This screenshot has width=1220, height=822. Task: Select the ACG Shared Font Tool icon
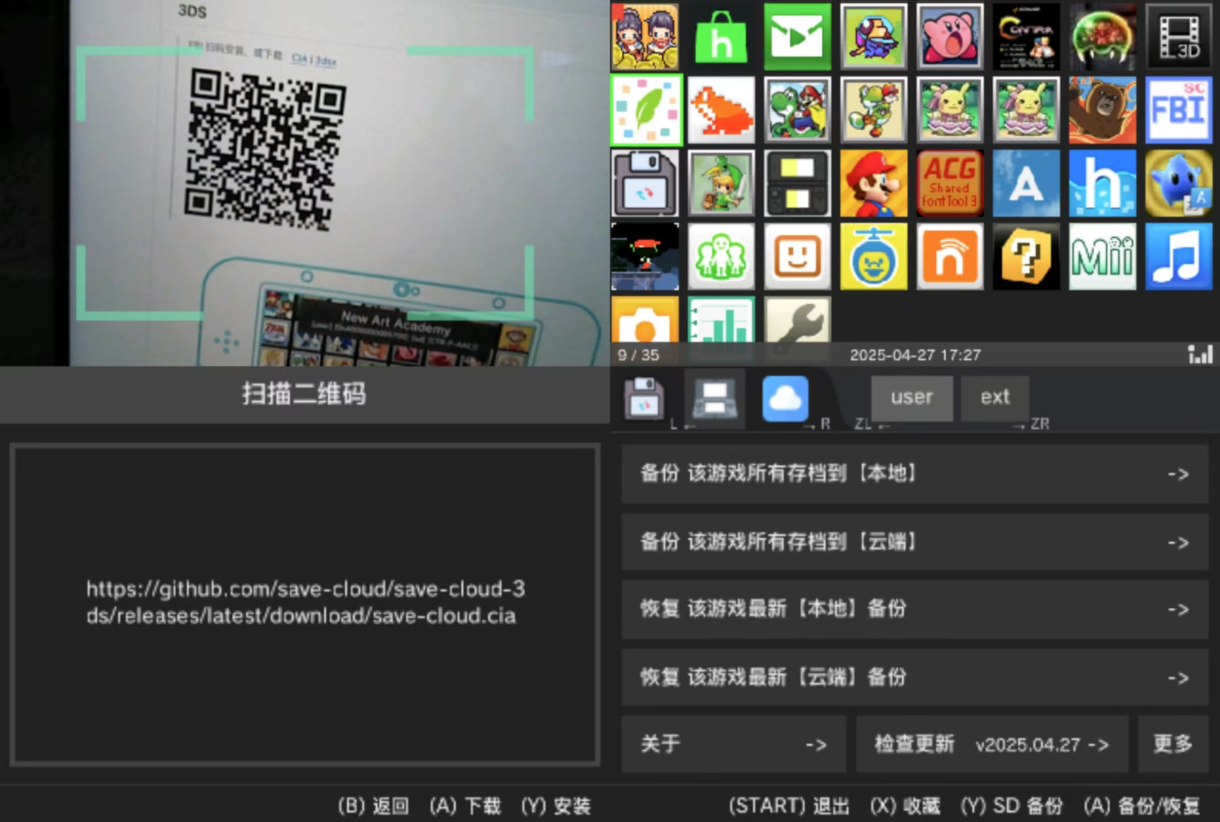950,183
